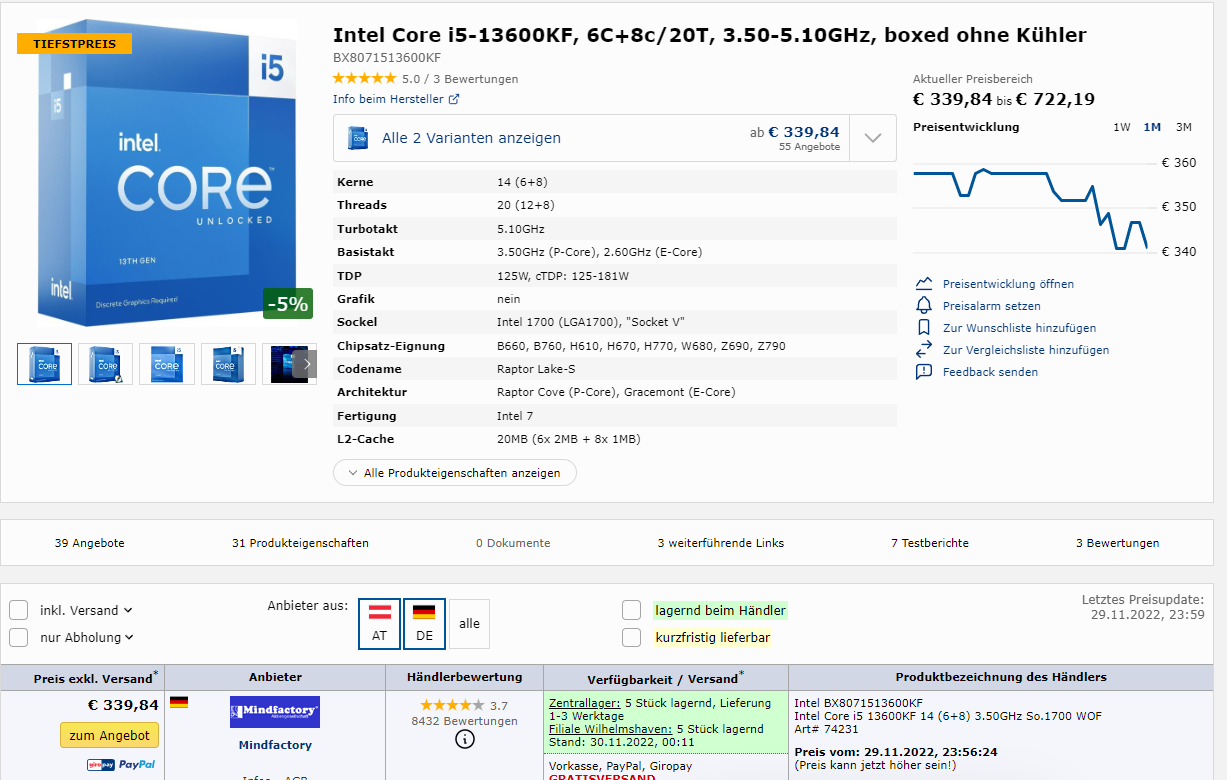Expand Alle Produkteigenschaften anzeigen

click(455, 472)
